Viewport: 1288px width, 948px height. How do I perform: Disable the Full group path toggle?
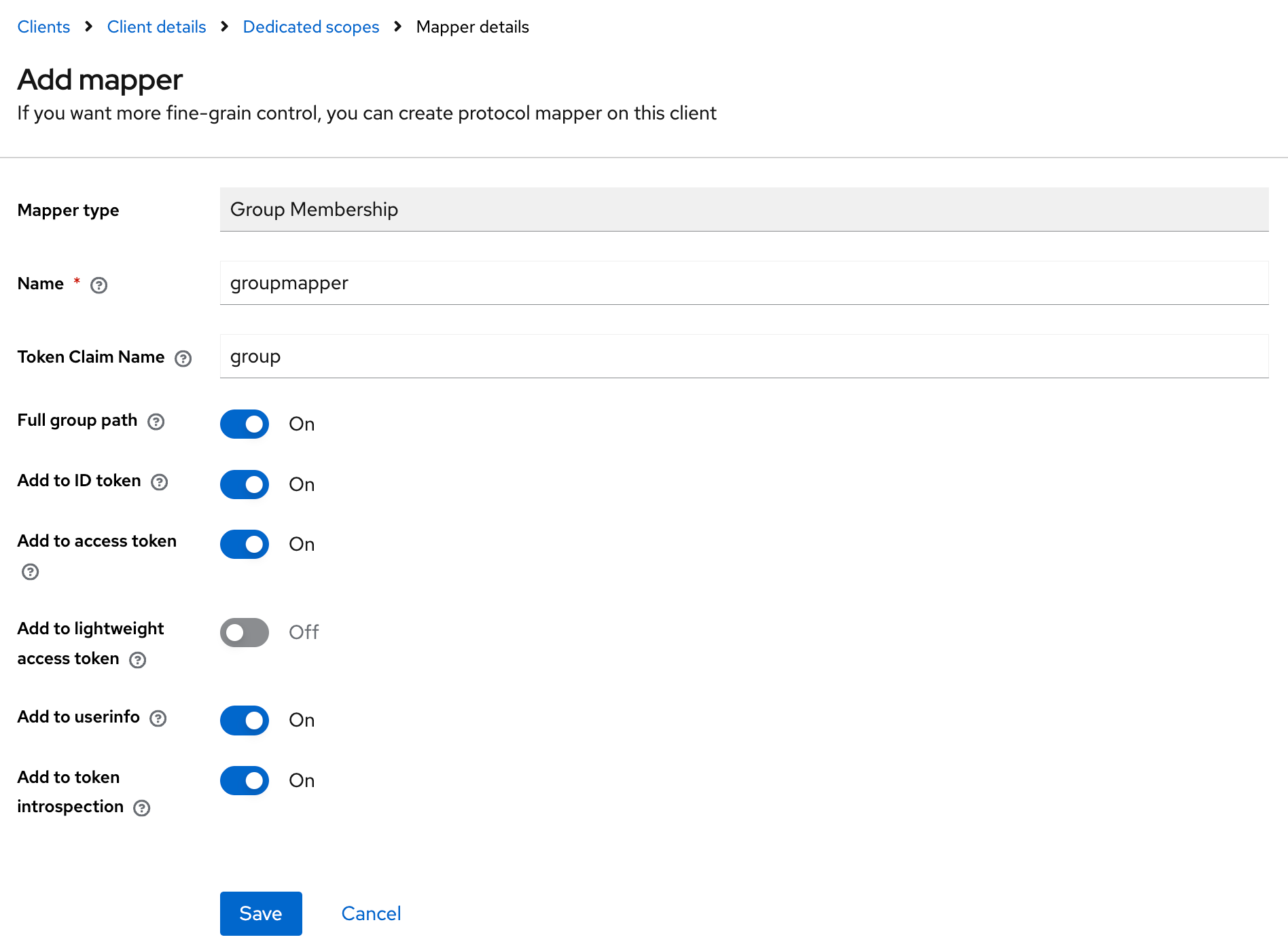[x=245, y=424]
